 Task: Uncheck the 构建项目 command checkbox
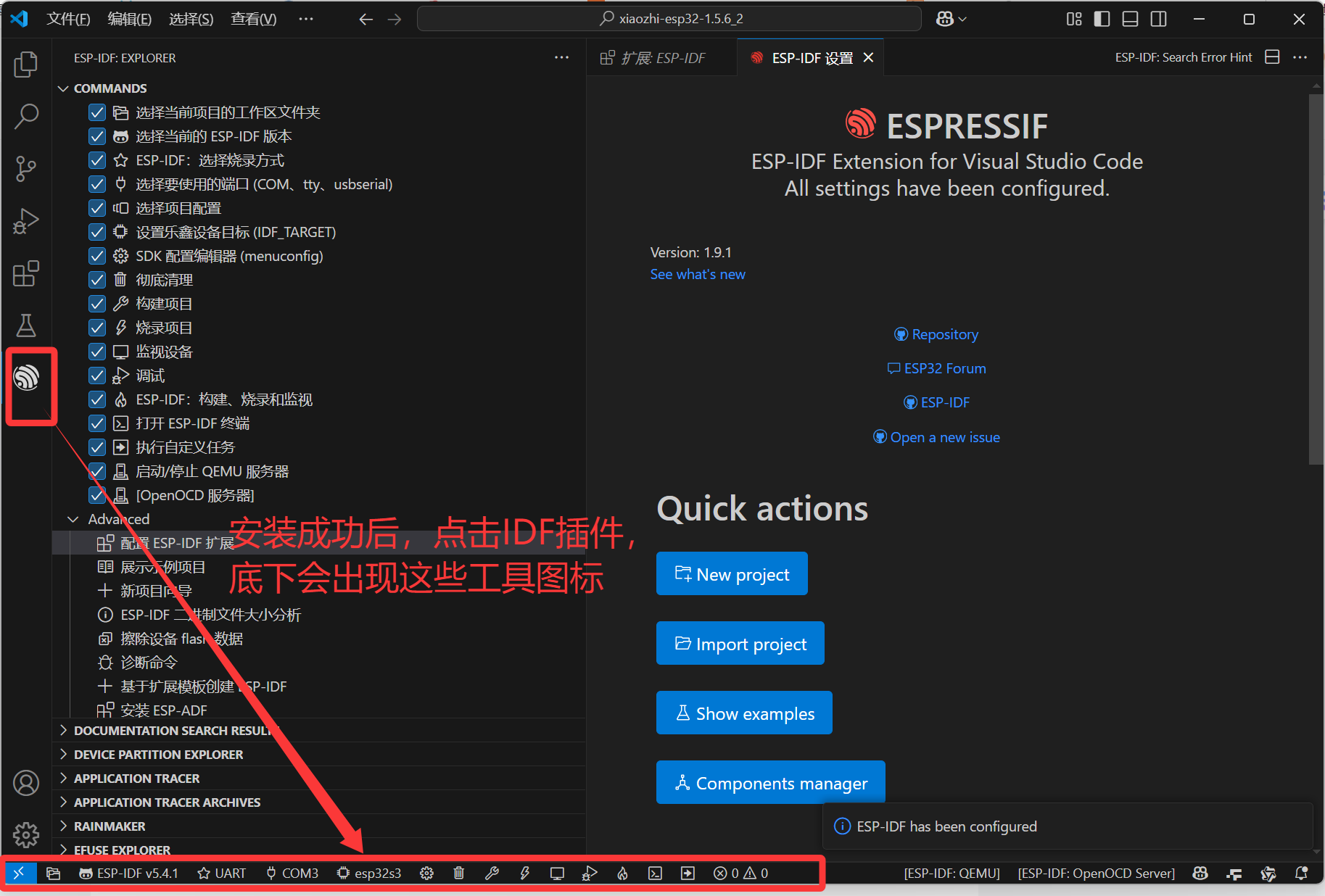click(x=97, y=304)
